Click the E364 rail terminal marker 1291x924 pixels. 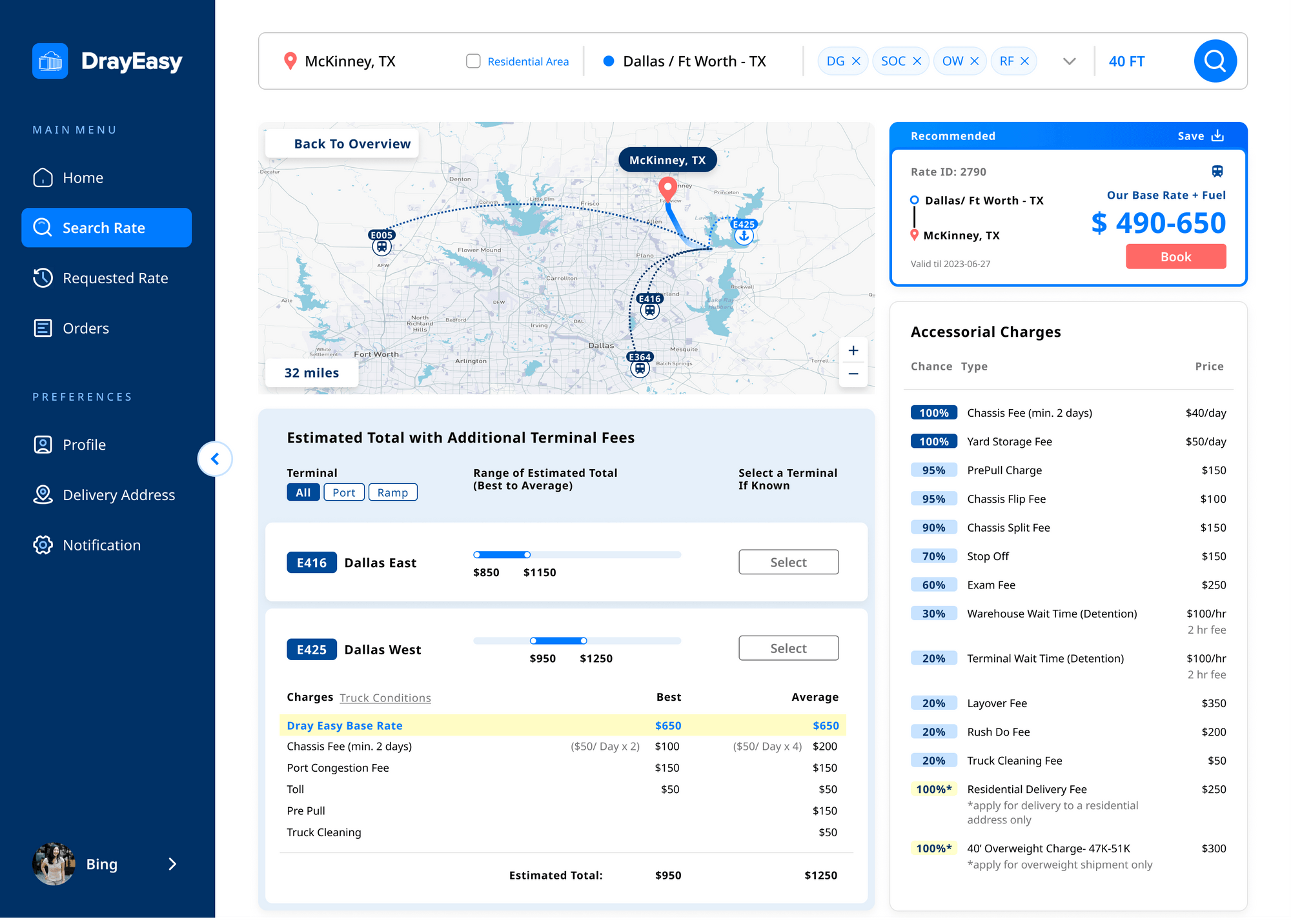[640, 368]
